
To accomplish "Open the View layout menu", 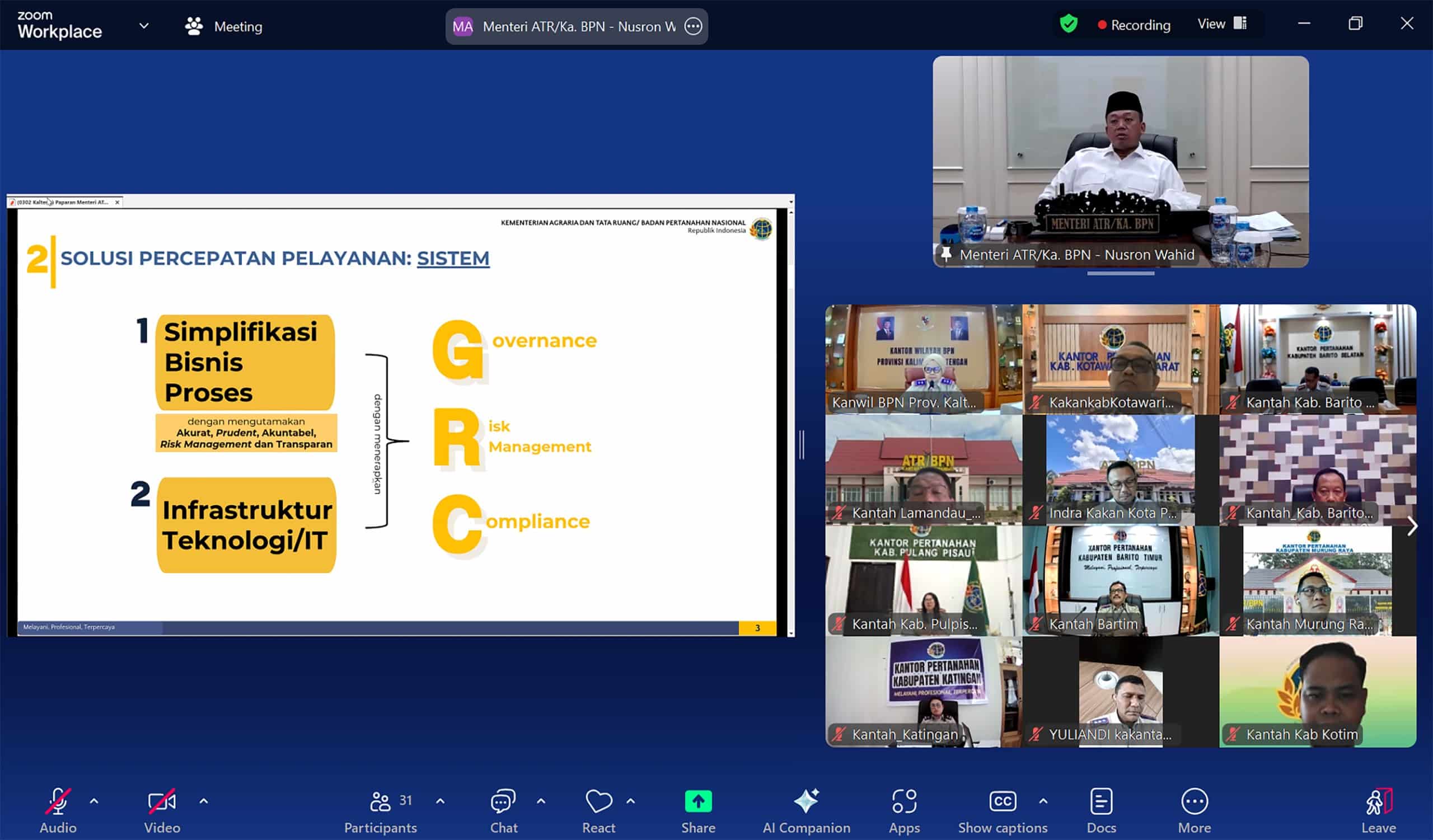I will click(x=1221, y=24).
